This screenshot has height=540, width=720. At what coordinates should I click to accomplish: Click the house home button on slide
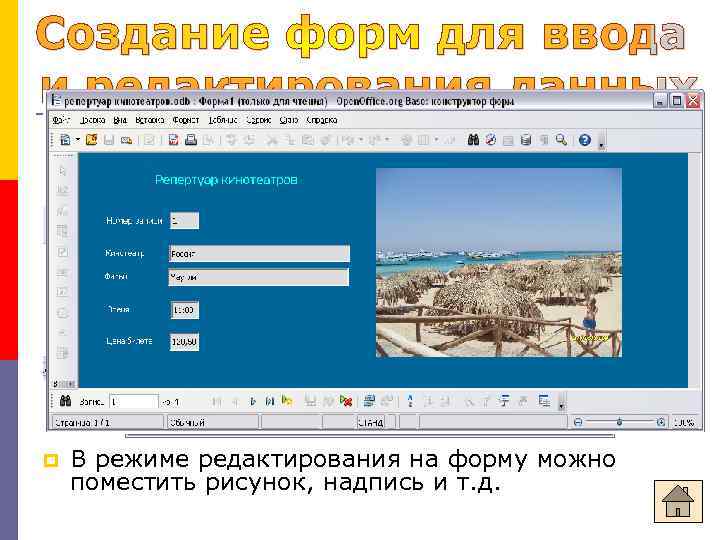(x=678, y=501)
